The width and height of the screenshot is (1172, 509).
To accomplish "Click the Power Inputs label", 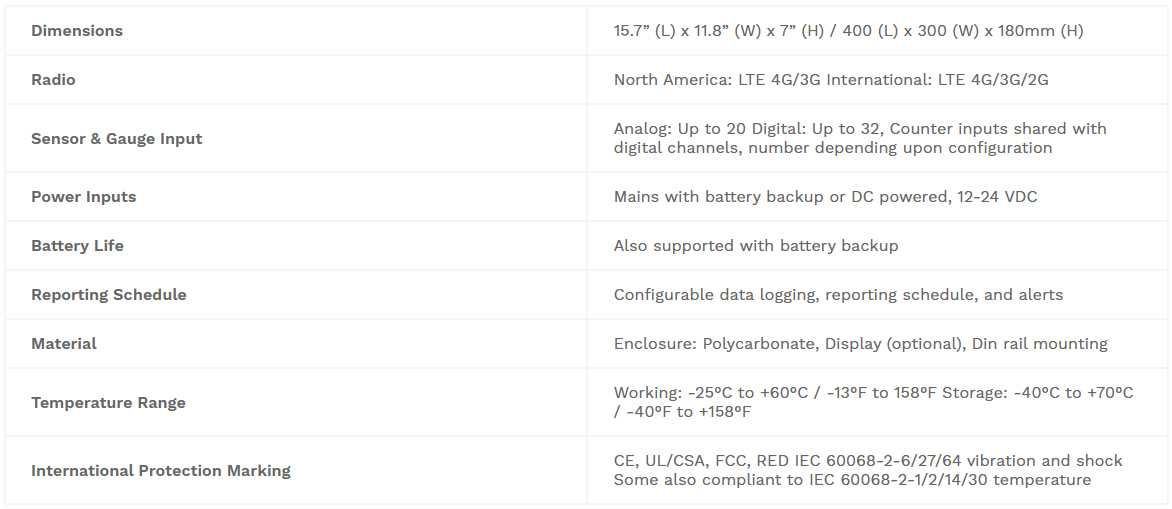I will [84, 197].
